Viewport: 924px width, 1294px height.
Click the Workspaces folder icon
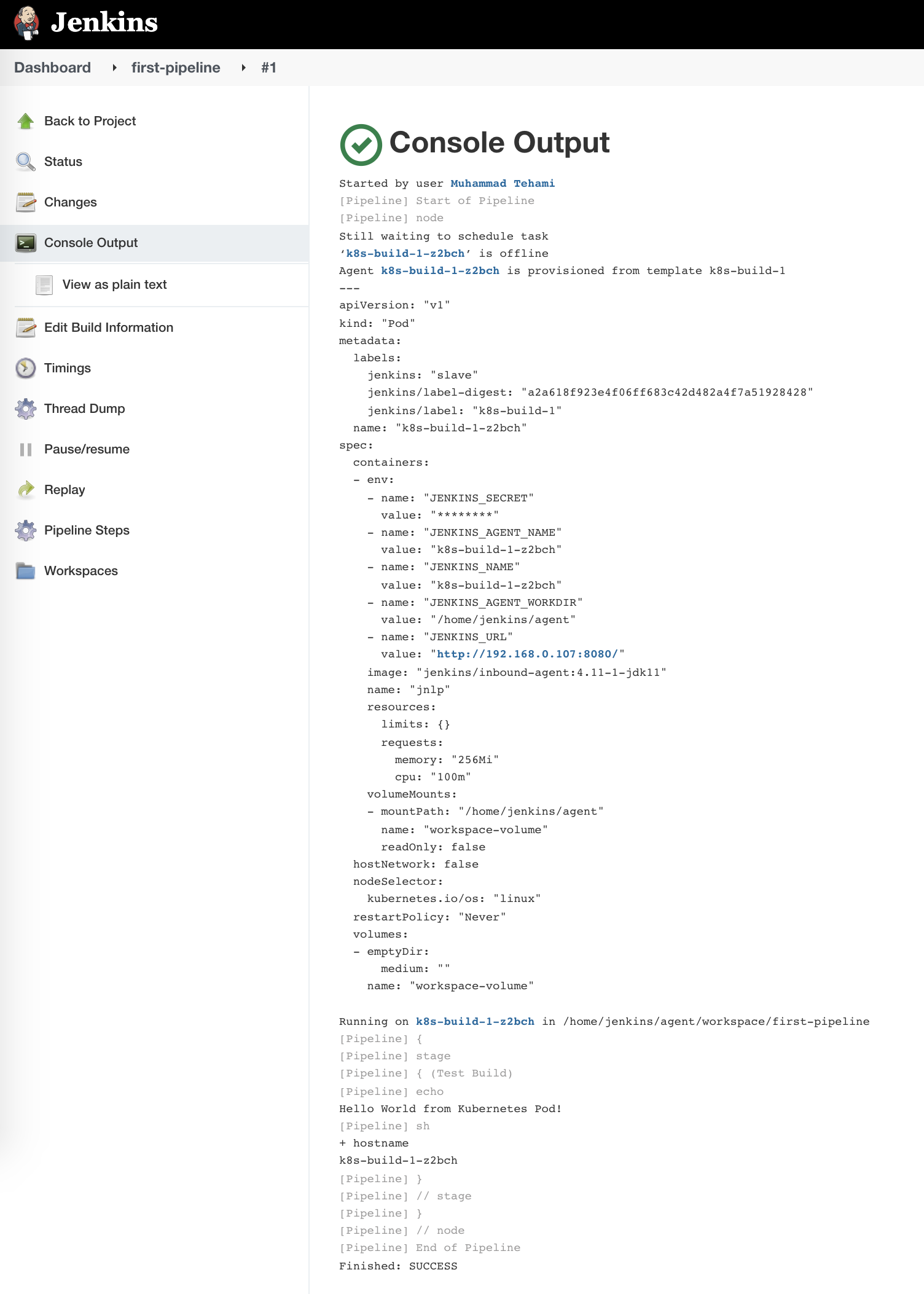point(26,571)
